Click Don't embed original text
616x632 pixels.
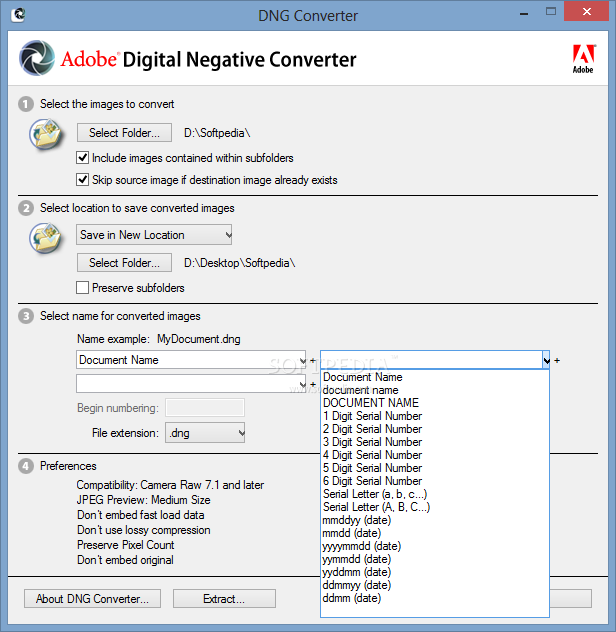tap(125, 560)
